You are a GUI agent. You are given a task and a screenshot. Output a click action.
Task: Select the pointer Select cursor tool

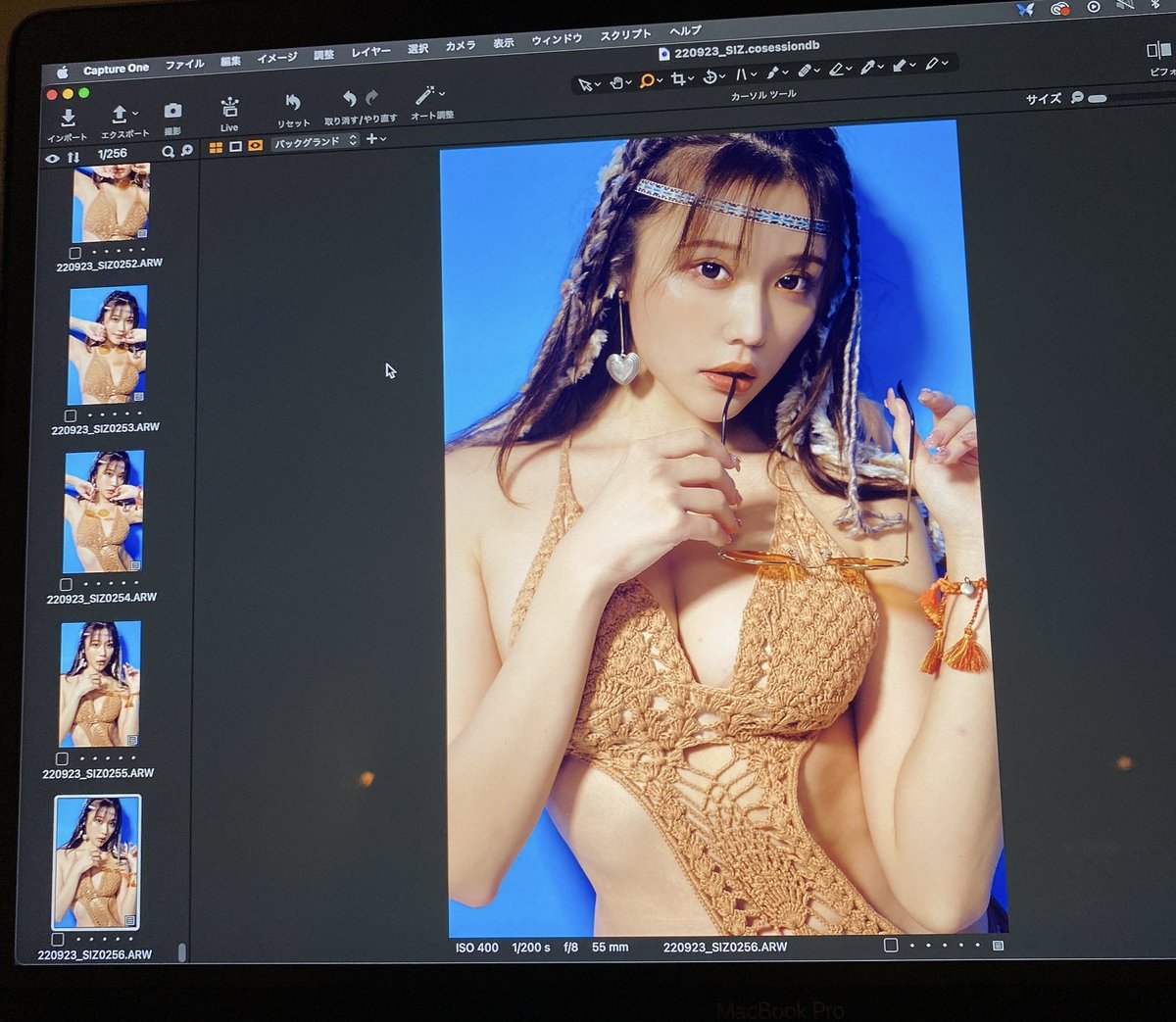585,85
